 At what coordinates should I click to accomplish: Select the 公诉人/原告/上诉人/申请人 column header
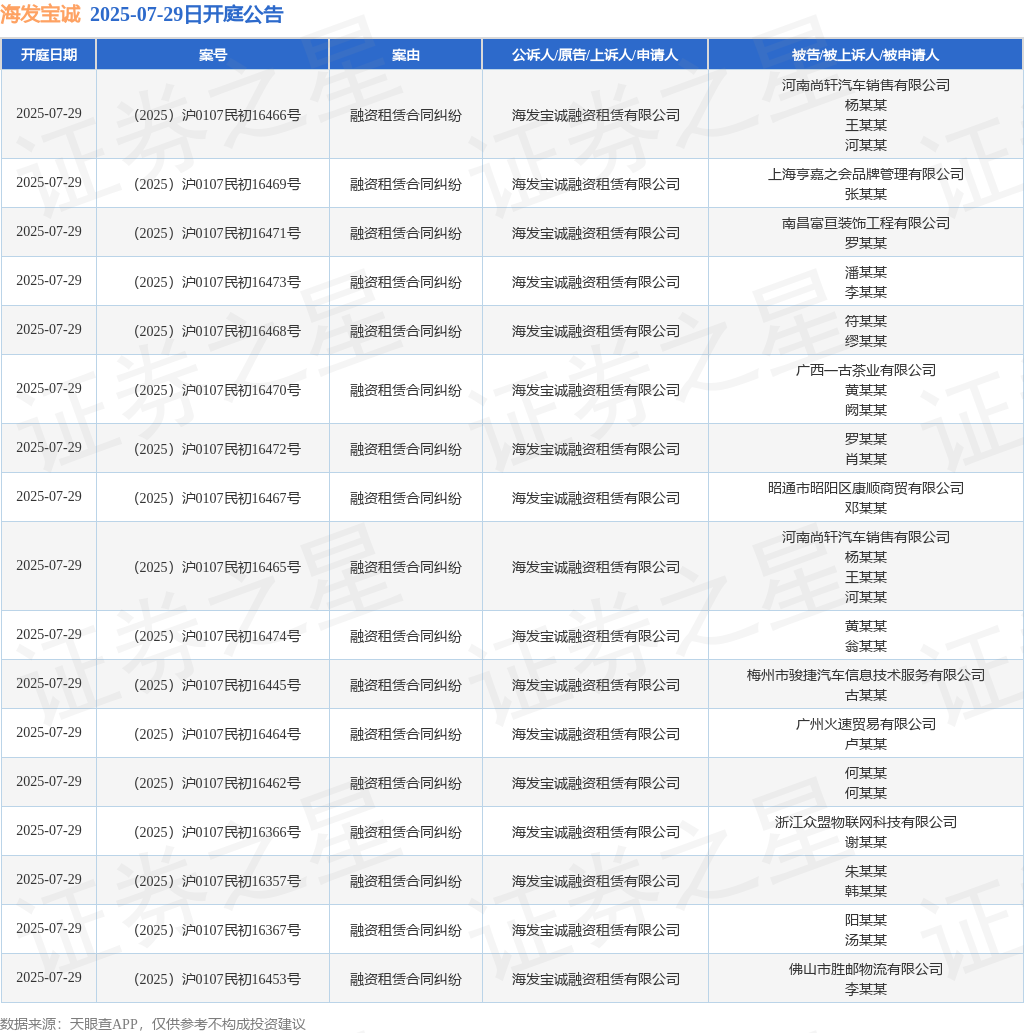(x=595, y=55)
